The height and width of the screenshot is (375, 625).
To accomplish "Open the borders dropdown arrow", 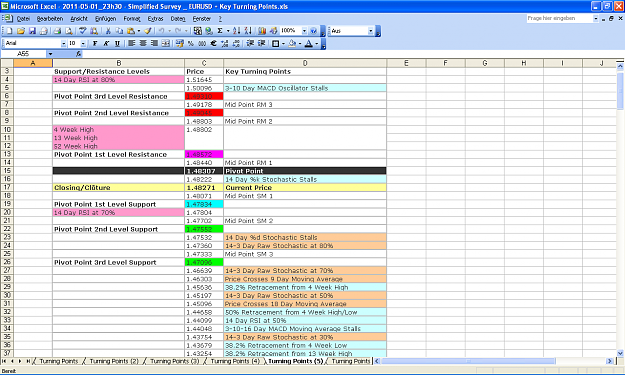I will coord(283,43).
